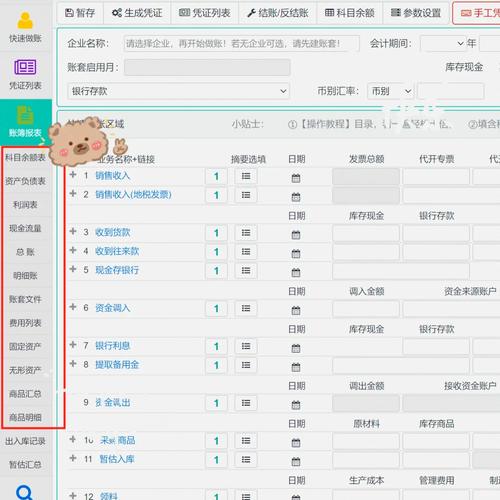Open 参数设置 in top toolbar
500x500 pixels.
coord(416,13)
